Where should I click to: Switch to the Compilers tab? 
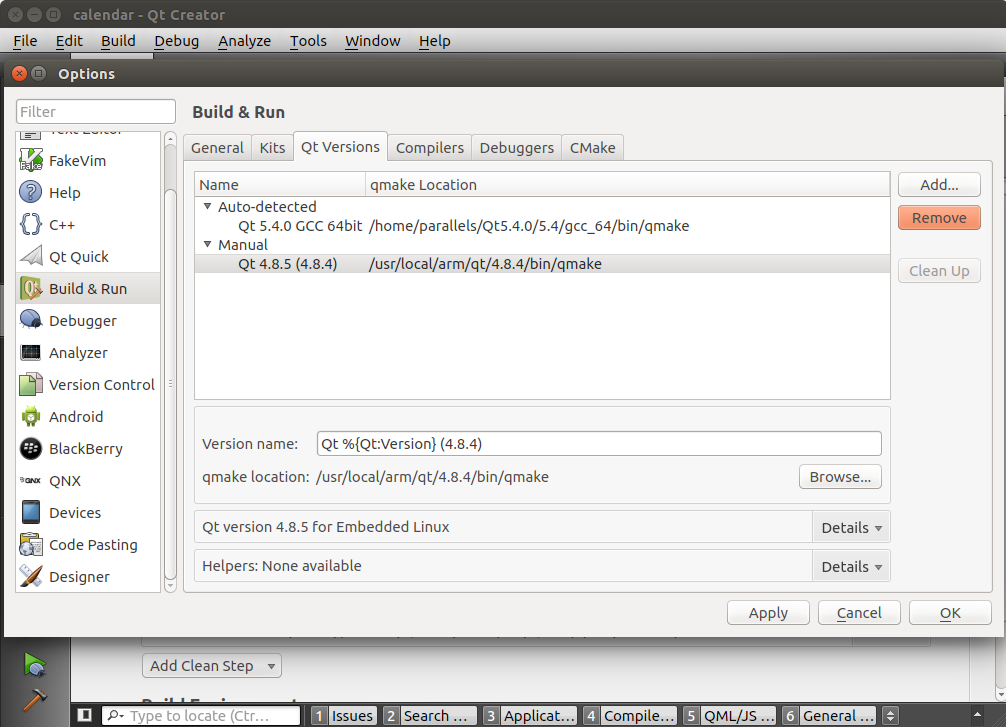click(x=429, y=148)
